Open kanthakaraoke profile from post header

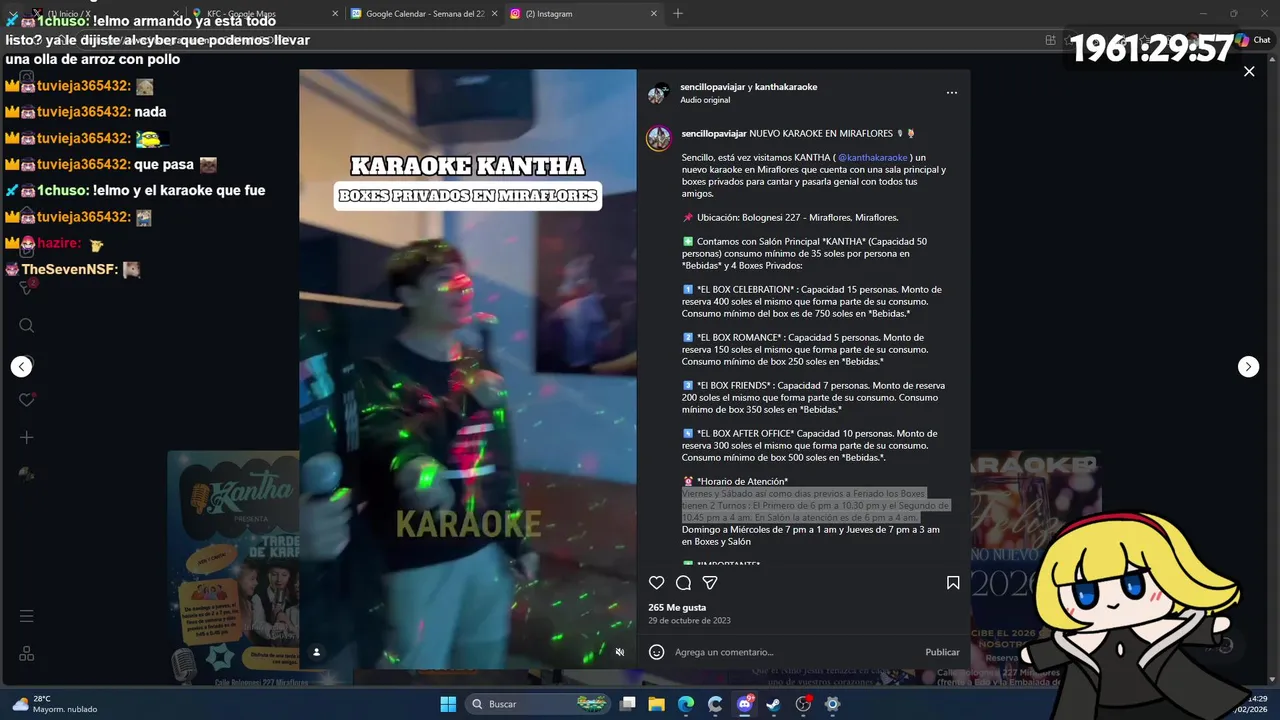[786, 87]
